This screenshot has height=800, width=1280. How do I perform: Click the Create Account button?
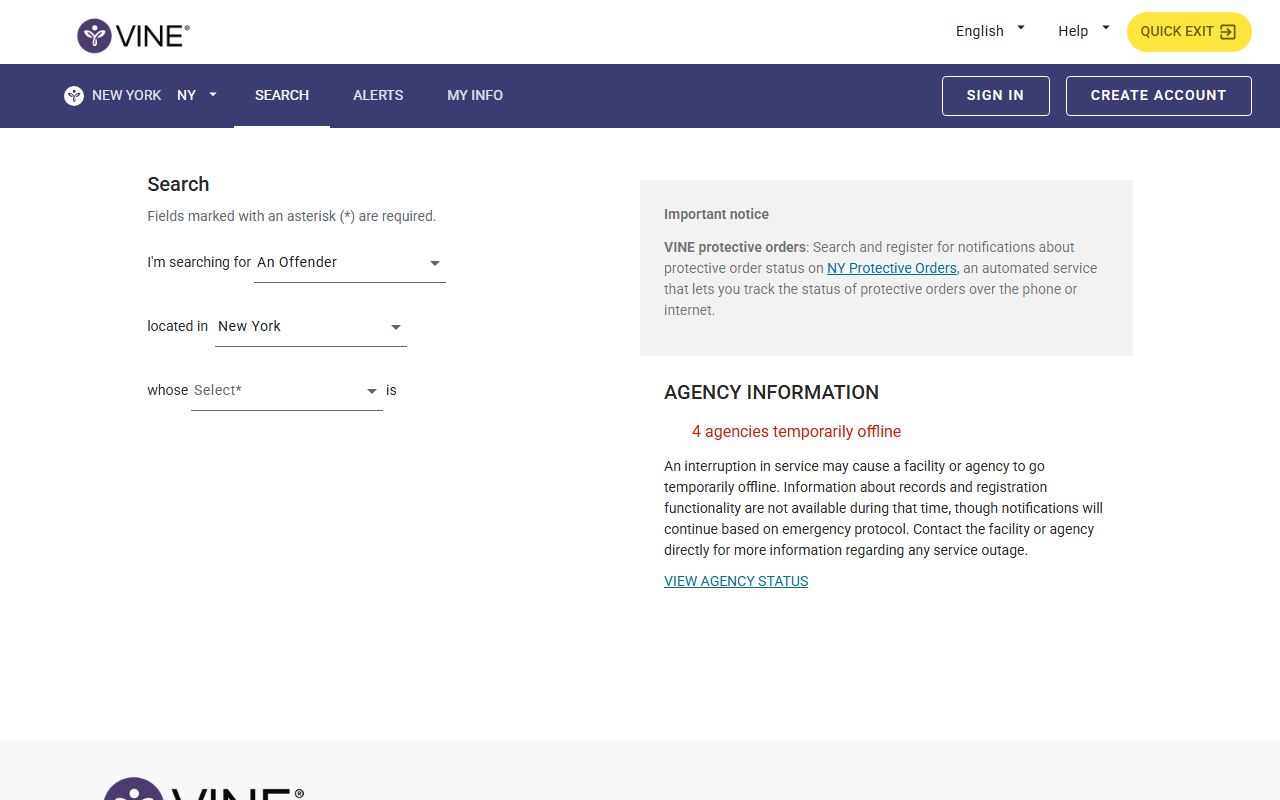pyautogui.click(x=1158, y=96)
